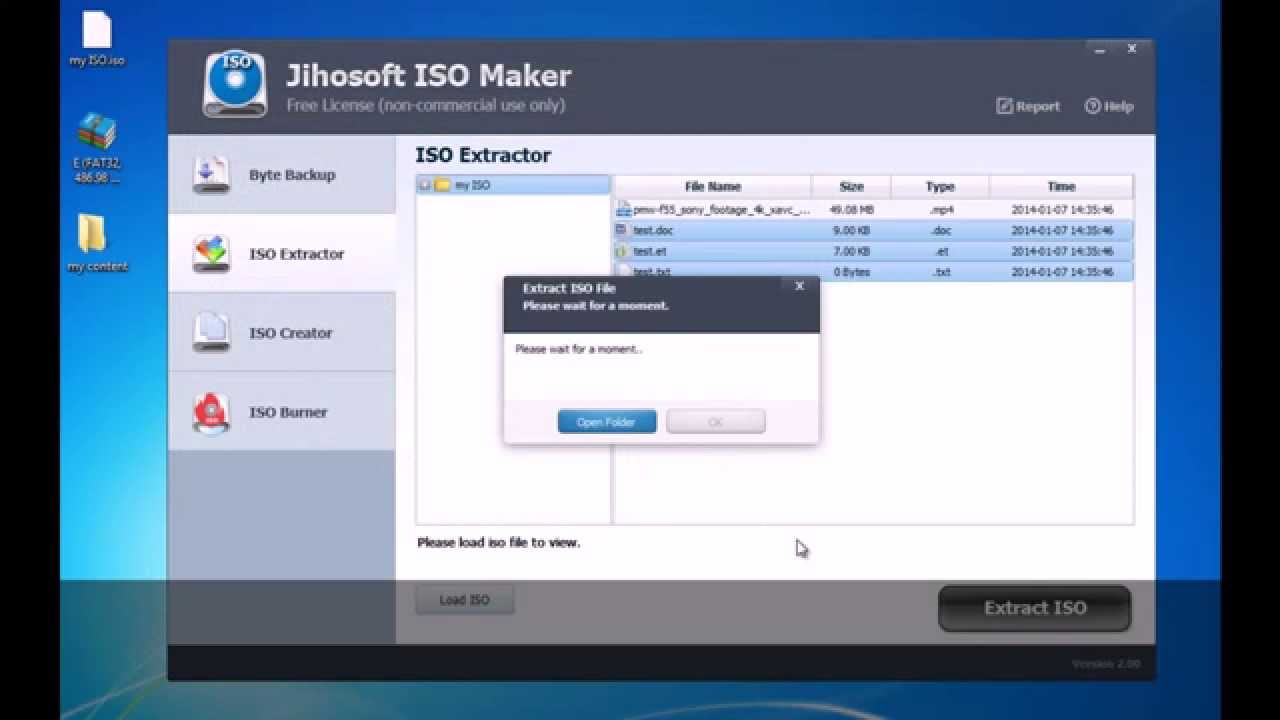Sort by Type column header
Image resolution: width=1280 pixels, height=720 pixels.
(940, 186)
